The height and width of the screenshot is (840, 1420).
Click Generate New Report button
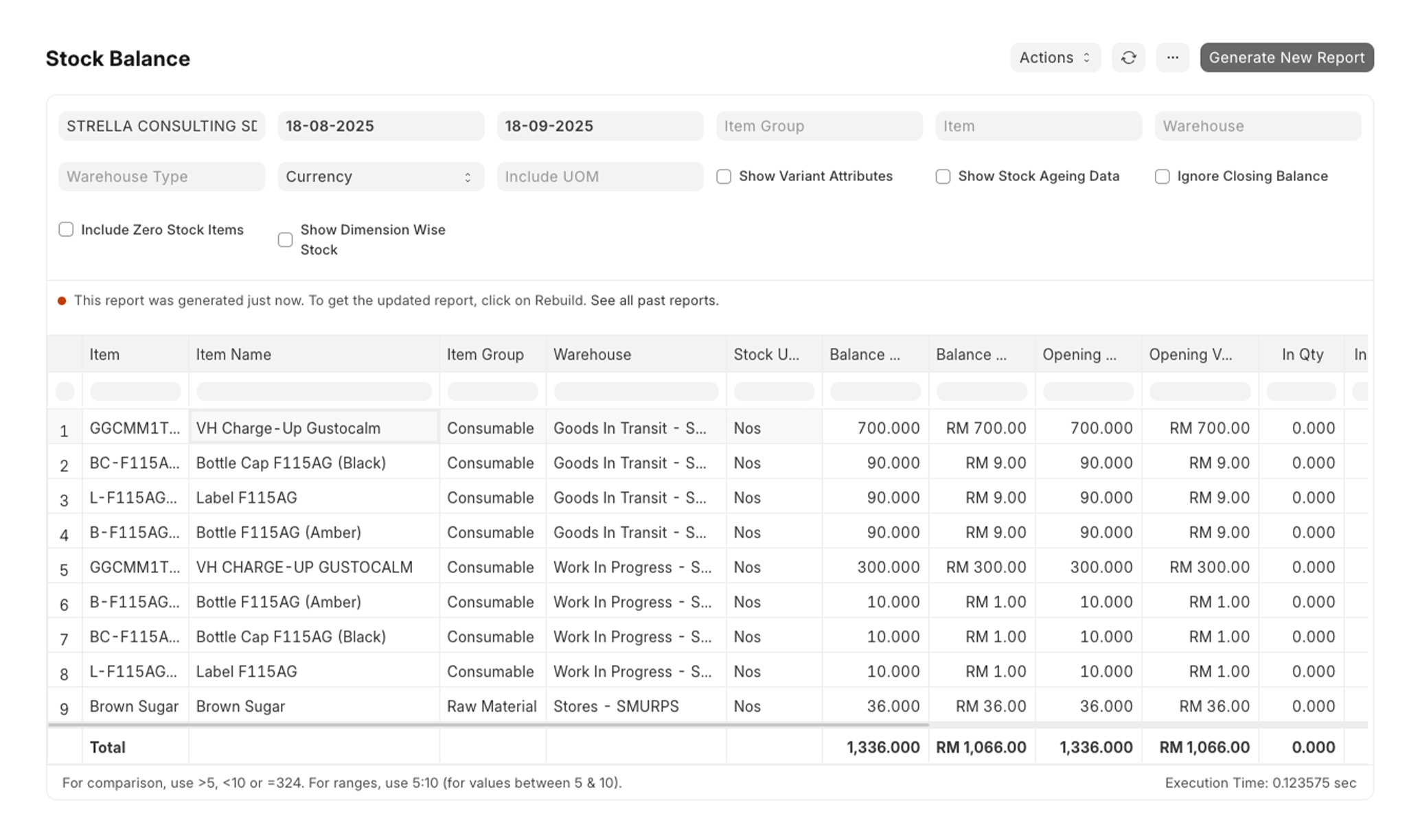[x=1286, y=58]
